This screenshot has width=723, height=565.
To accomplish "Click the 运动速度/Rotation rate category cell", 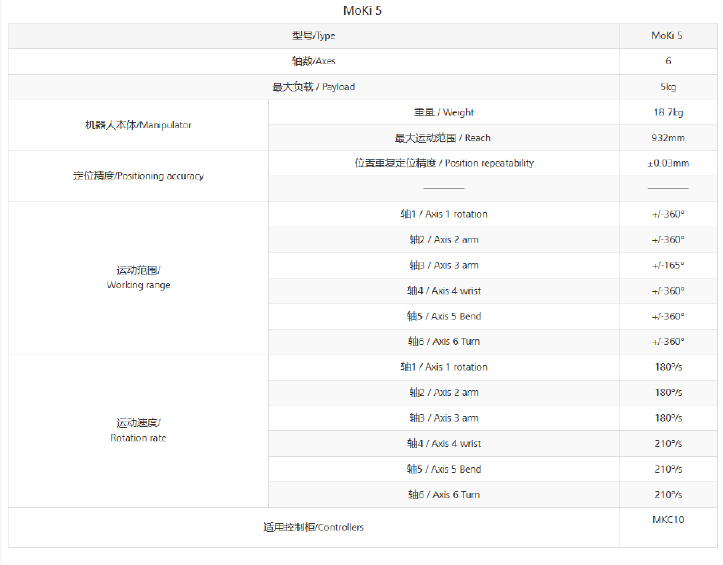I will point(138,431).
